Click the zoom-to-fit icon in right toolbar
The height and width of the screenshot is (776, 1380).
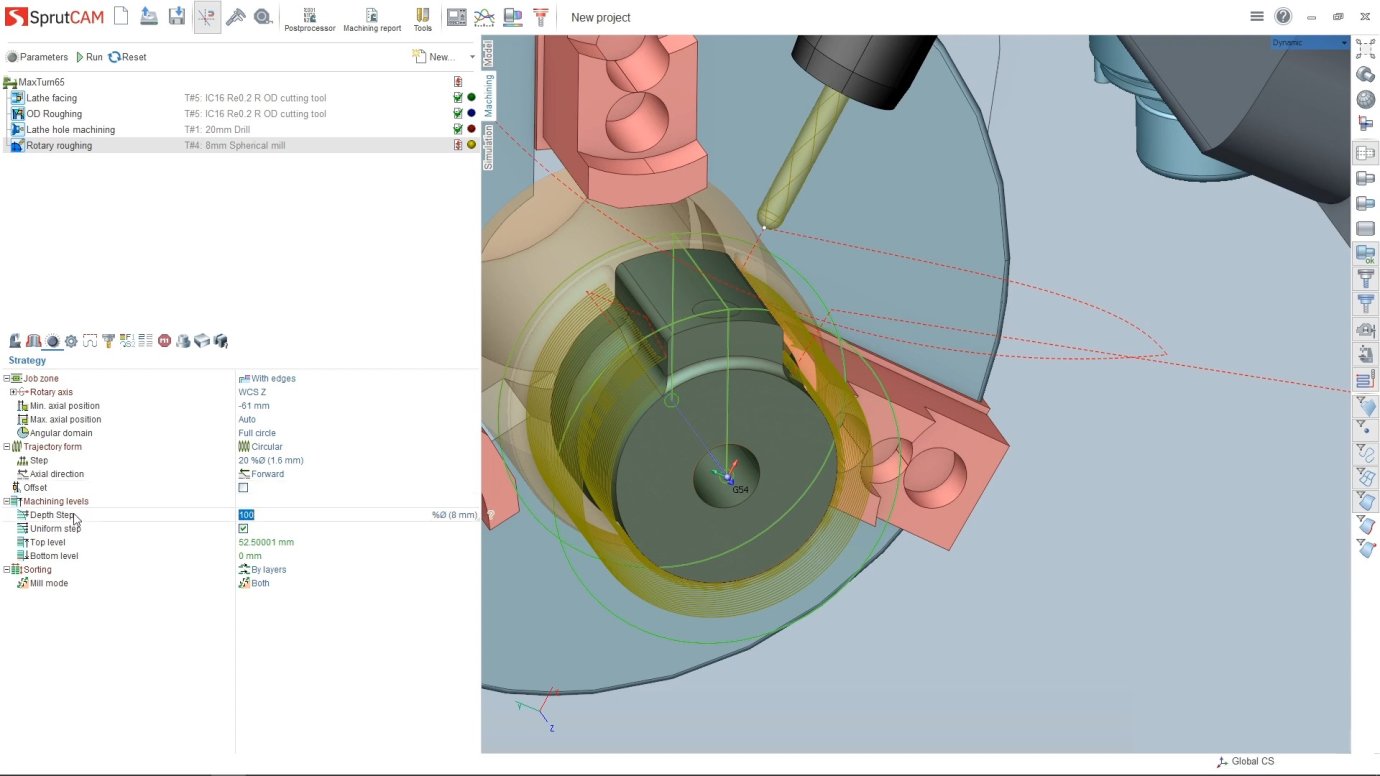[x=1365, y=50]
